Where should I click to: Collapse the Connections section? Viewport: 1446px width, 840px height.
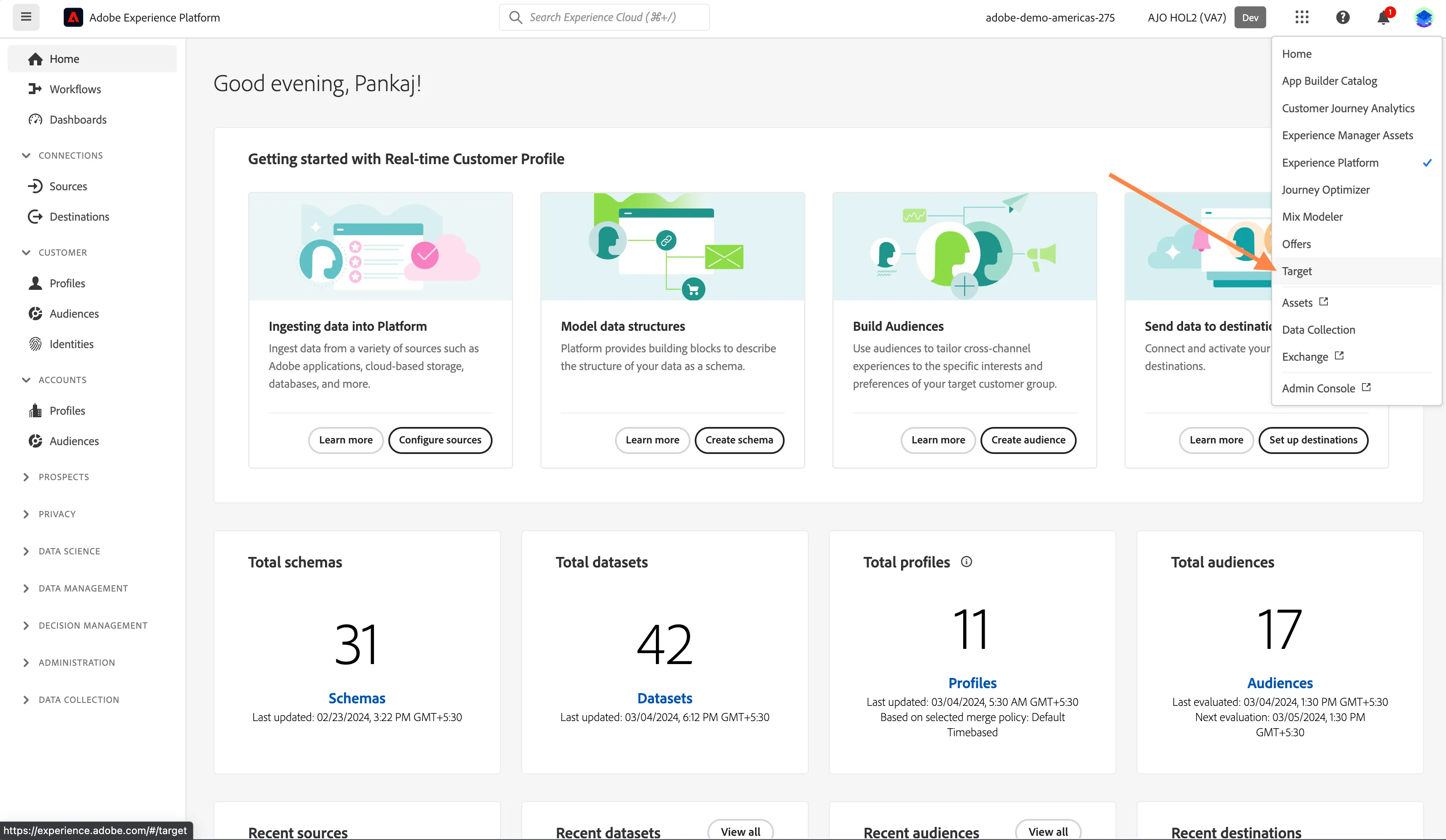(x=62, y=156)
